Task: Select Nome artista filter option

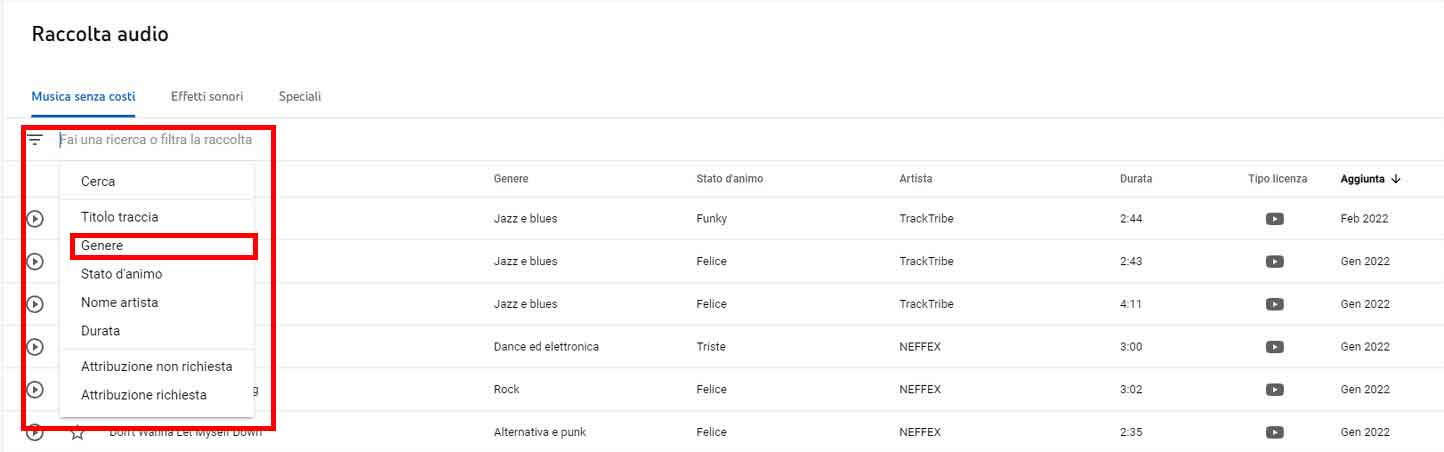Action: pos(119,302)
